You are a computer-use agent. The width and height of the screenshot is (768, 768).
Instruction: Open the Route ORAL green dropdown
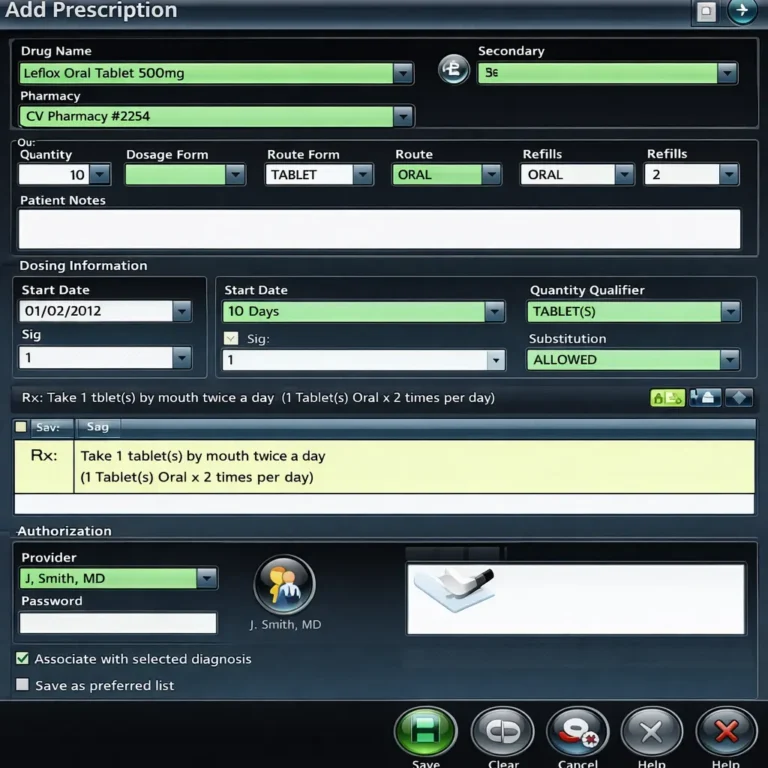(491, 175)
